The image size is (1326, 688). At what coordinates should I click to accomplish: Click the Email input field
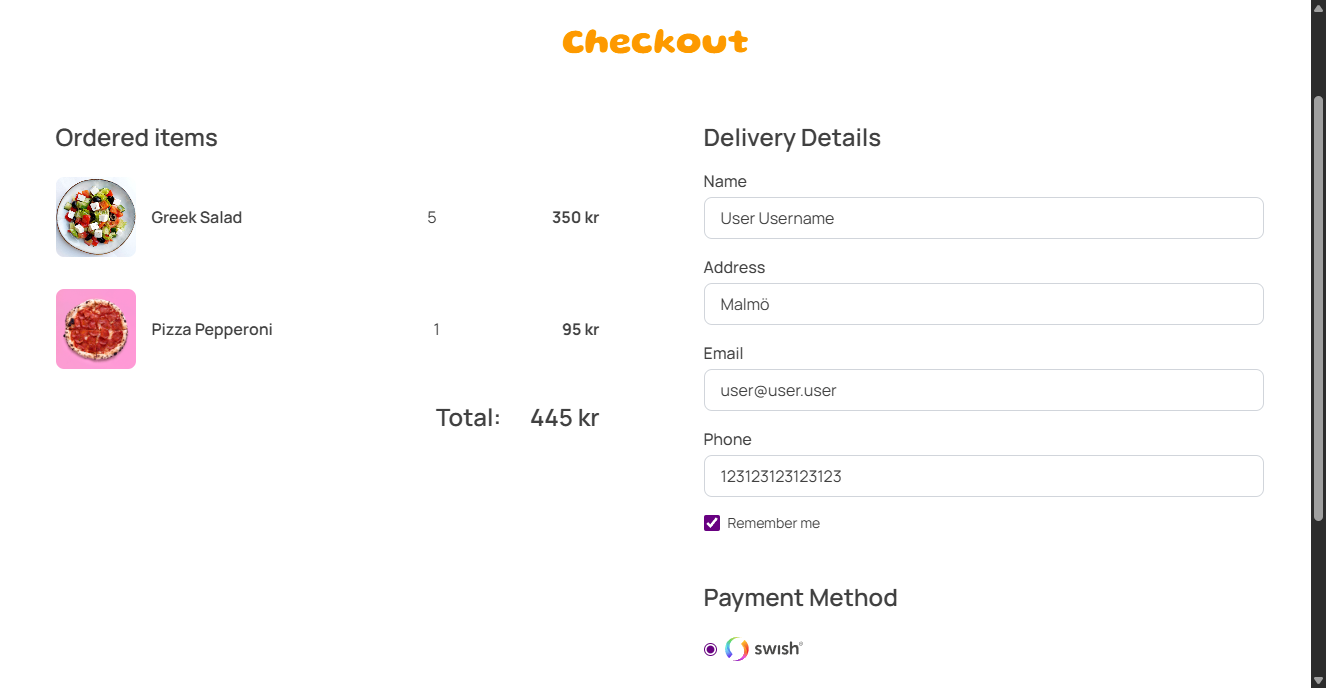984,390
